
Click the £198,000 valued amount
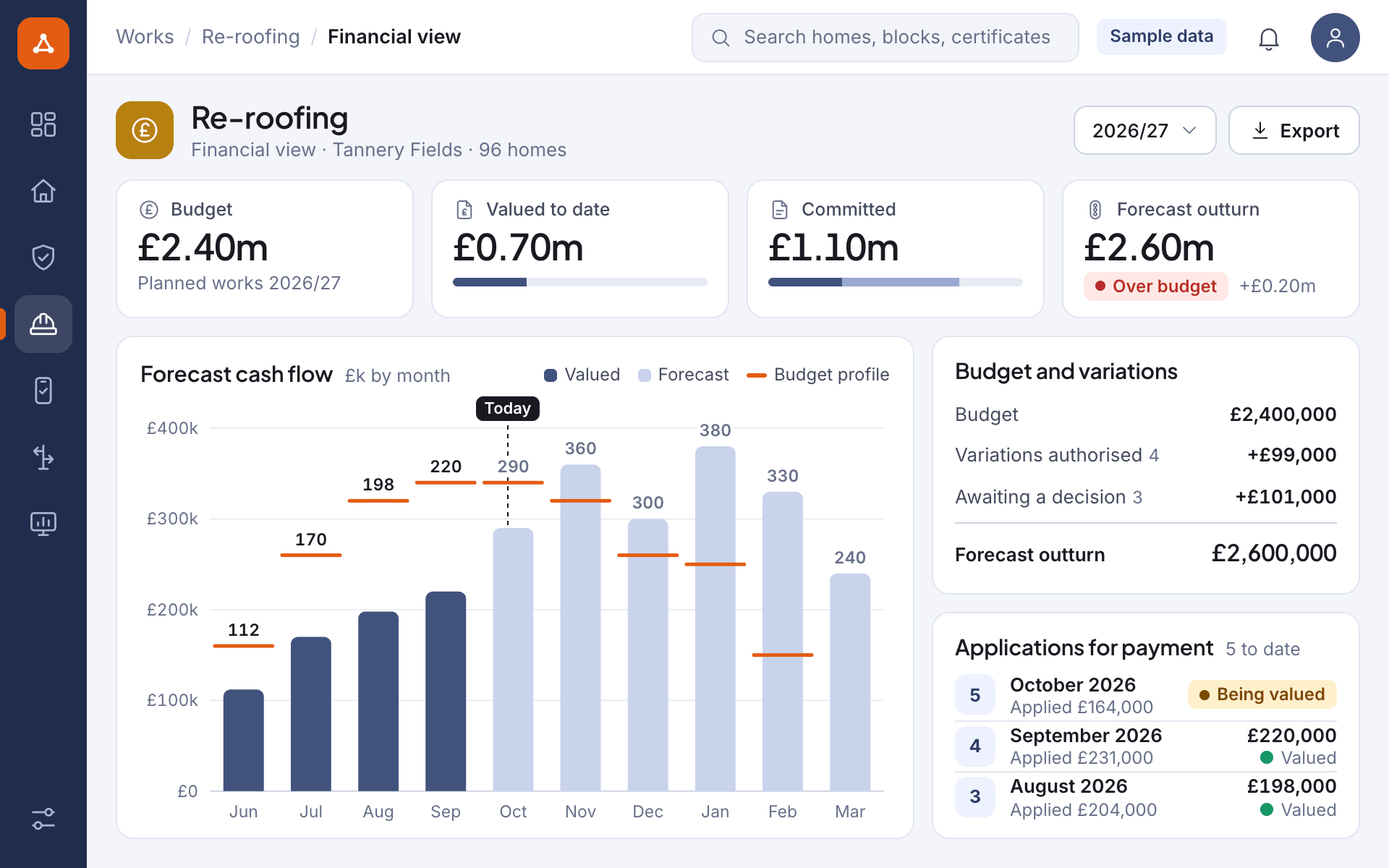coord(1291,786)
